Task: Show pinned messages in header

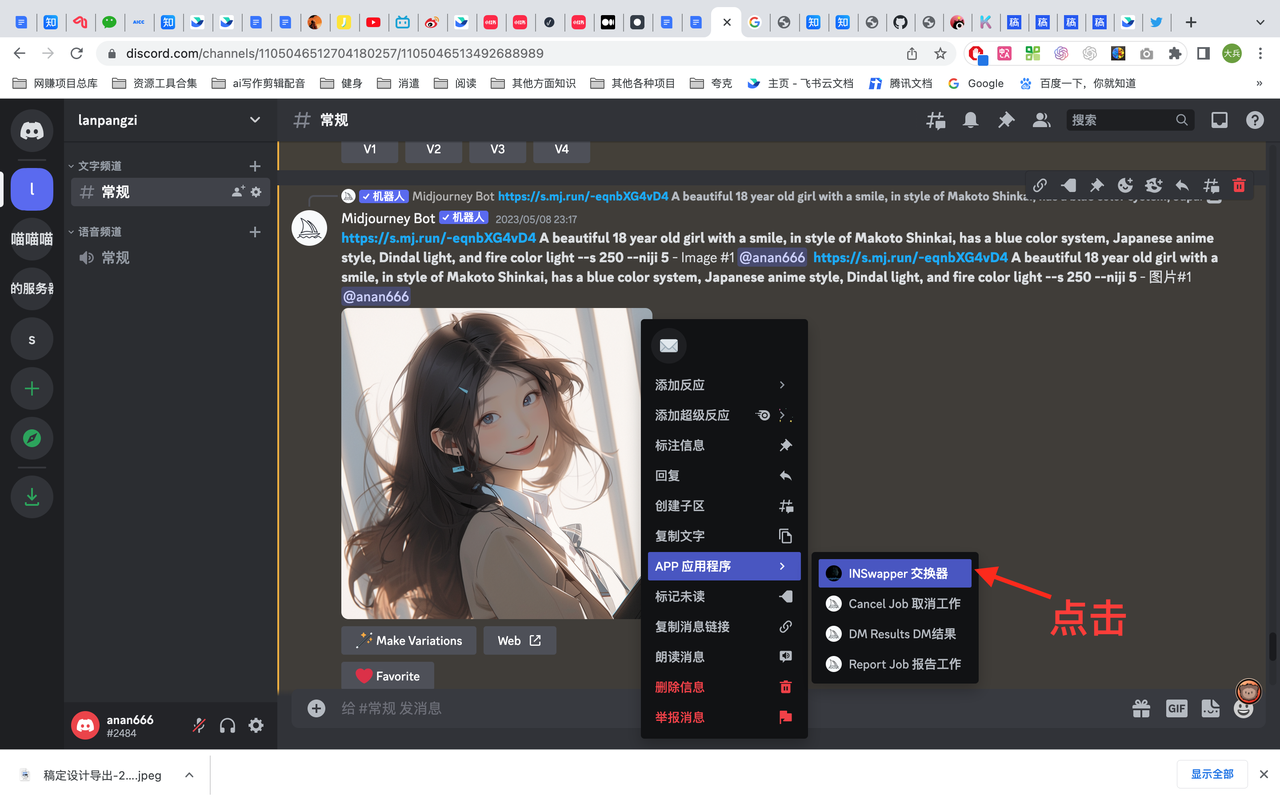Action: pos(1006,120)
